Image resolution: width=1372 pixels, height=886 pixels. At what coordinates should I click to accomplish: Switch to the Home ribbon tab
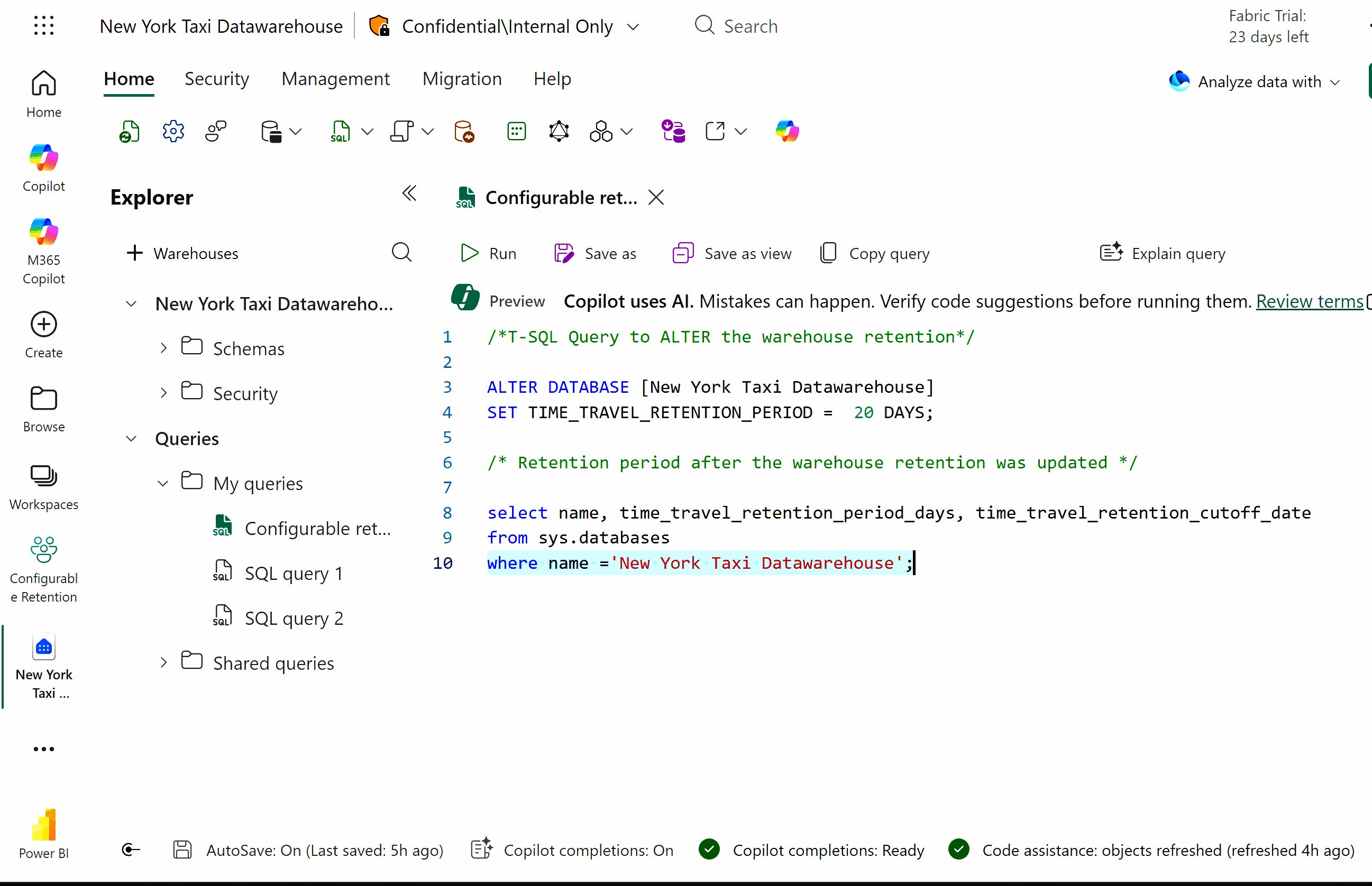coord(129,79)
